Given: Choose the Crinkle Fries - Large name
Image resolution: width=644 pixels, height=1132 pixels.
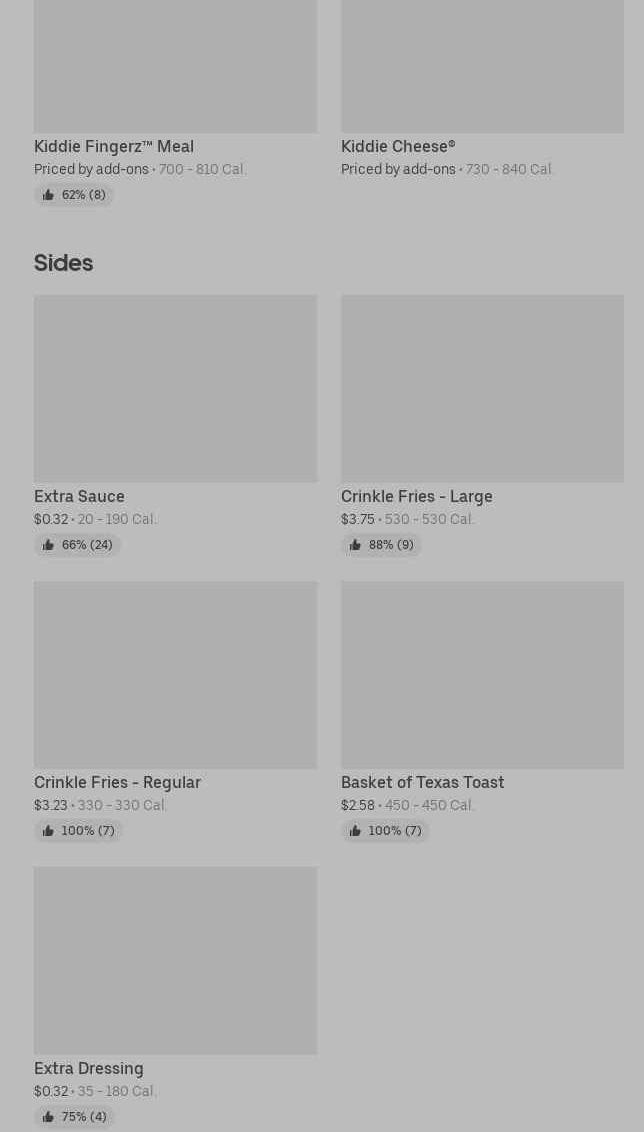Looking at the screenshot, I should pyautogui.click(x=417, y=497).
